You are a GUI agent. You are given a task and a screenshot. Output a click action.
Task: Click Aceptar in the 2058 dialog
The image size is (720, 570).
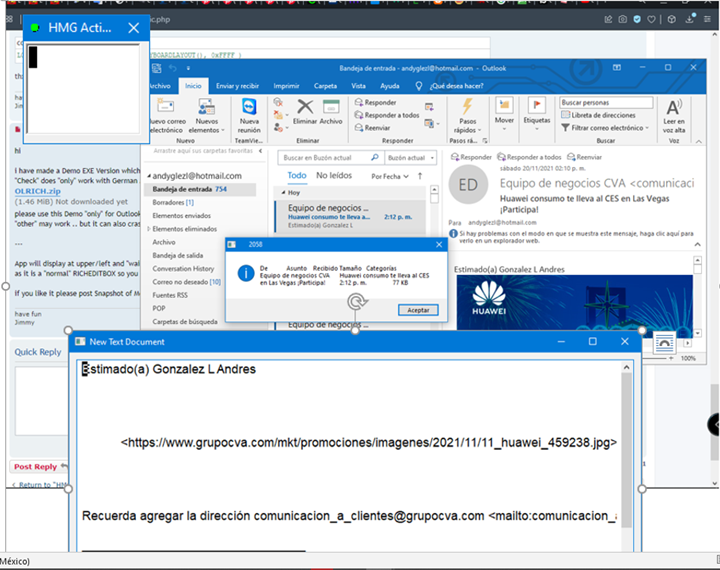[418, 310]
